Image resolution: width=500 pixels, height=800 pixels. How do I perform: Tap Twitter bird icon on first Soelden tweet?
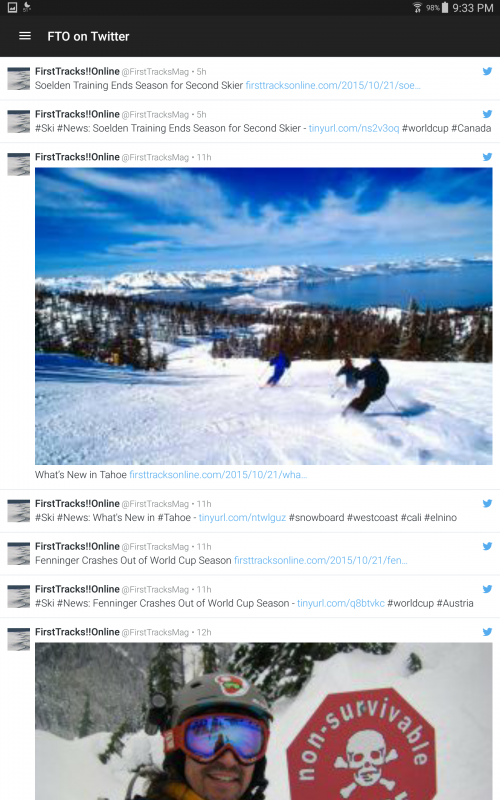click(x=487, y=71)
